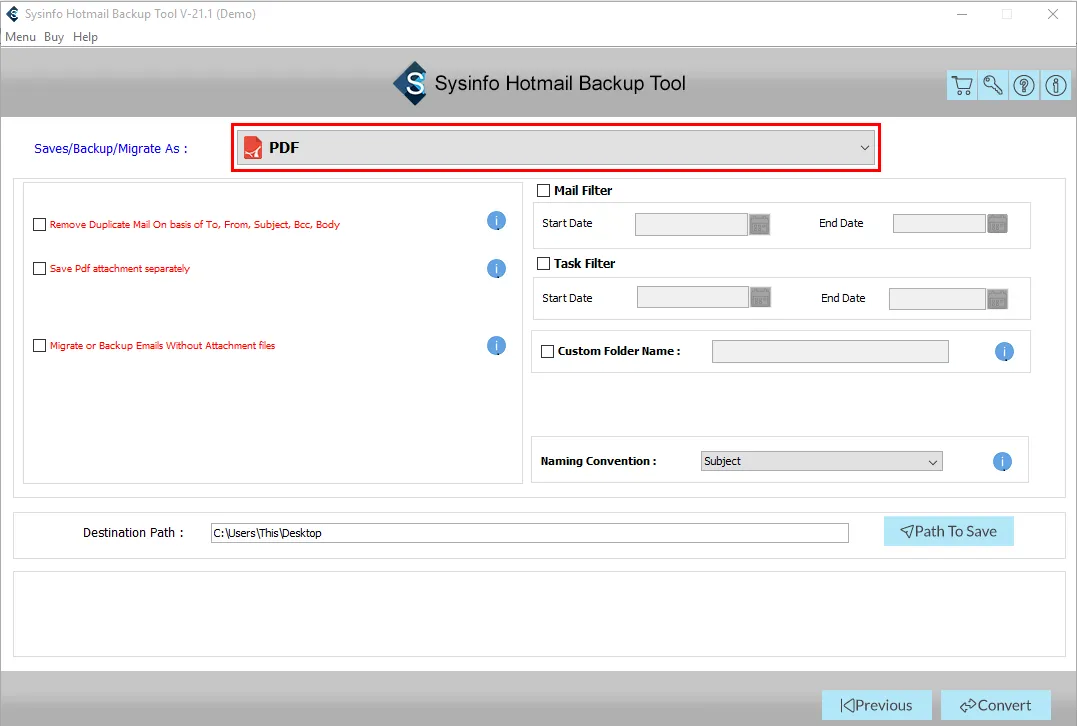Click the Path To Save button

pos(949,531)
